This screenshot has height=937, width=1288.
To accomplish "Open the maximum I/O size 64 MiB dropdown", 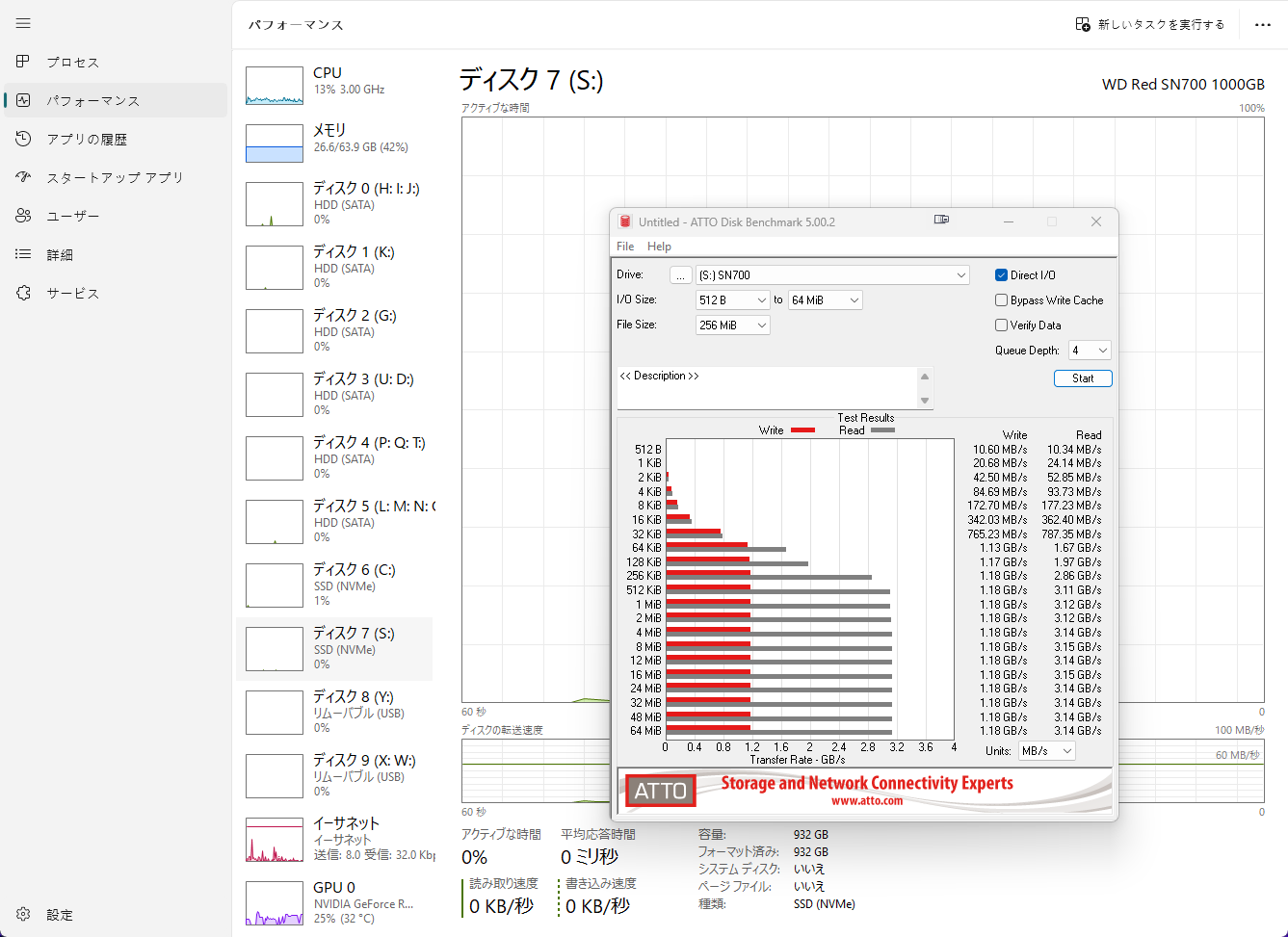I will pyautogui.click(x=825, y=300).
